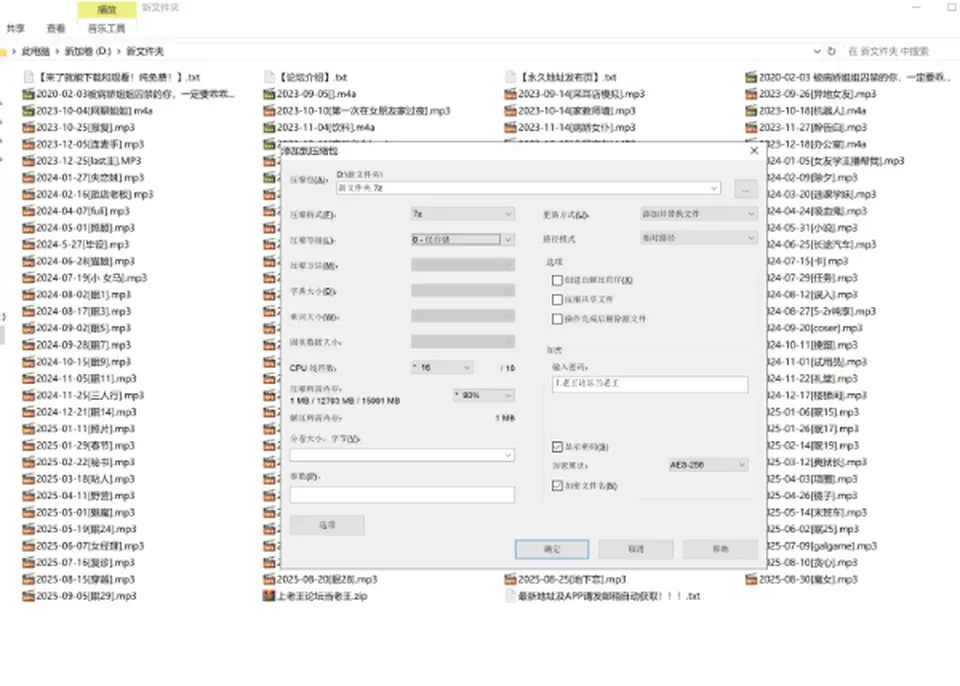The width and height of the screenshot is (960, 686).
Task: Click the archive password input field
Action: pos(650,383)
